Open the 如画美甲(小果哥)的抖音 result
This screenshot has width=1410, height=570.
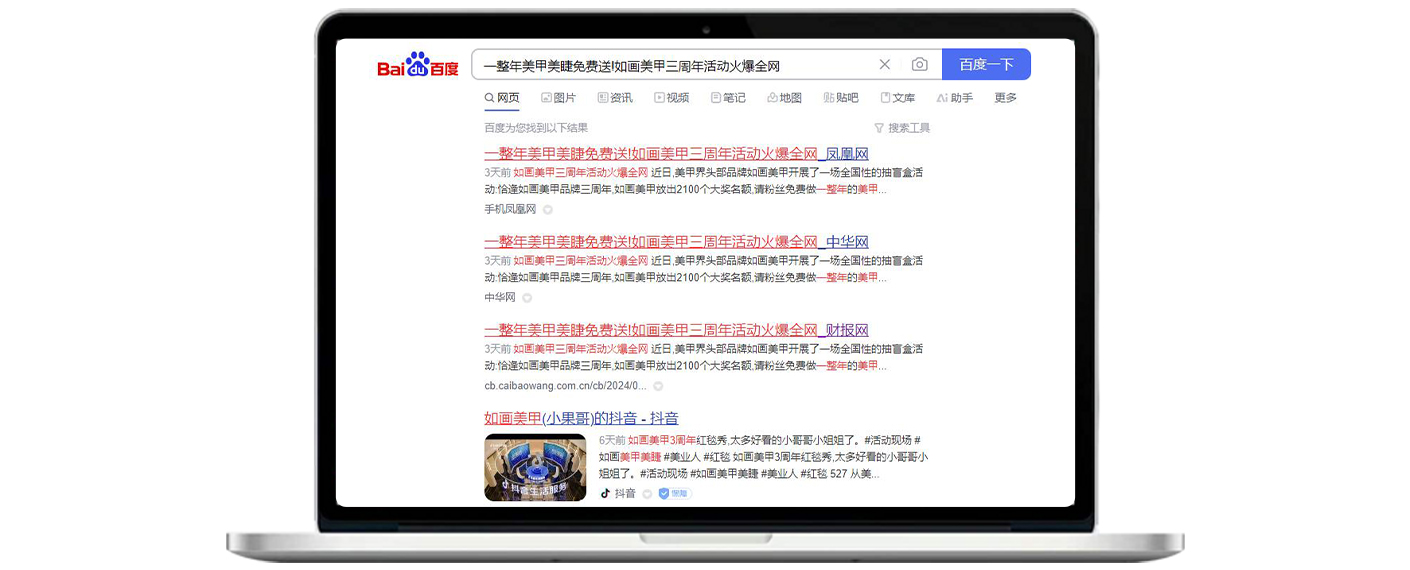coord(581,418)
